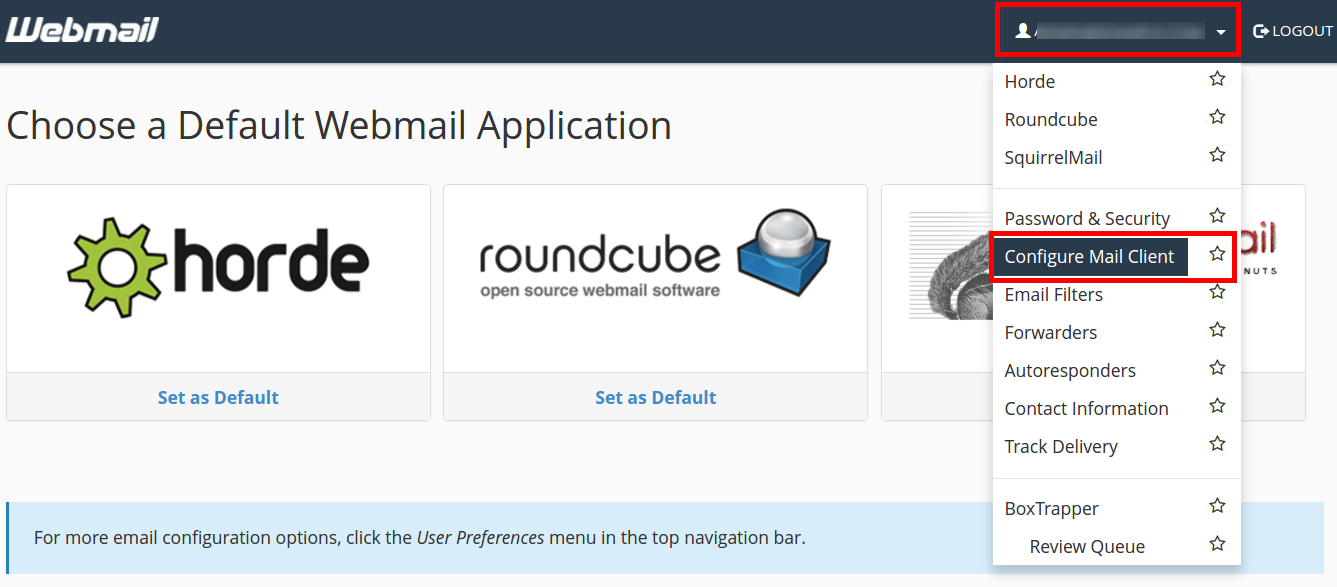Click the star beside Review Queue

tap(1217, 543)
